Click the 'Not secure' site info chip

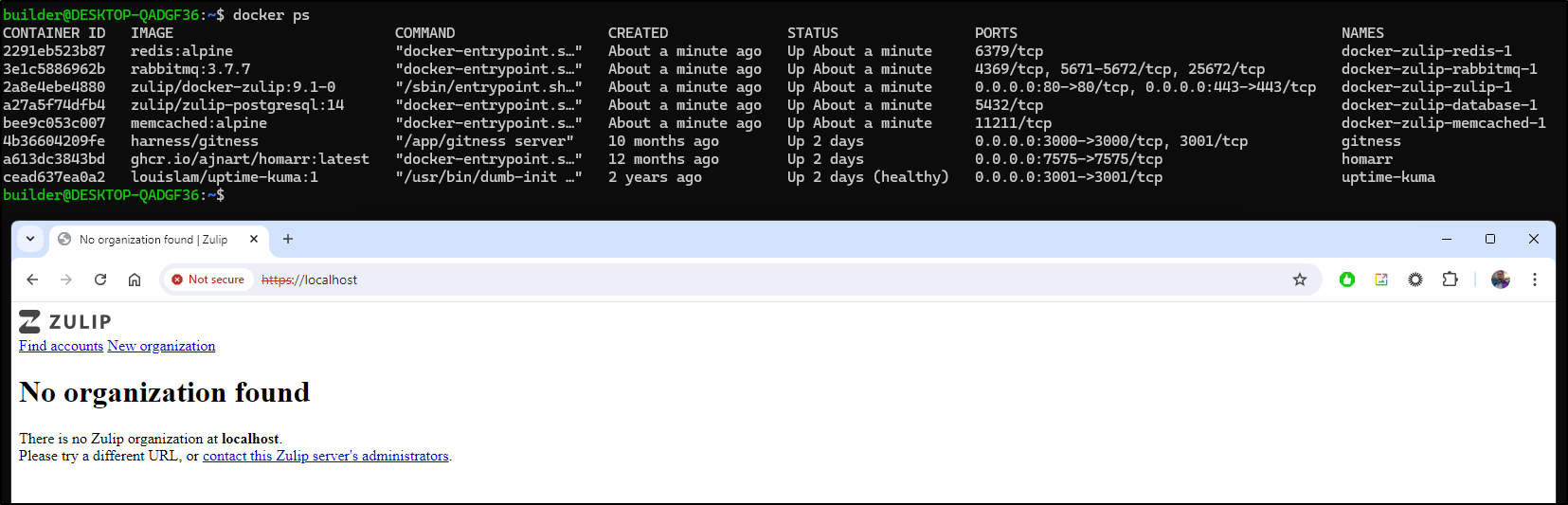[x=207, y=280]
